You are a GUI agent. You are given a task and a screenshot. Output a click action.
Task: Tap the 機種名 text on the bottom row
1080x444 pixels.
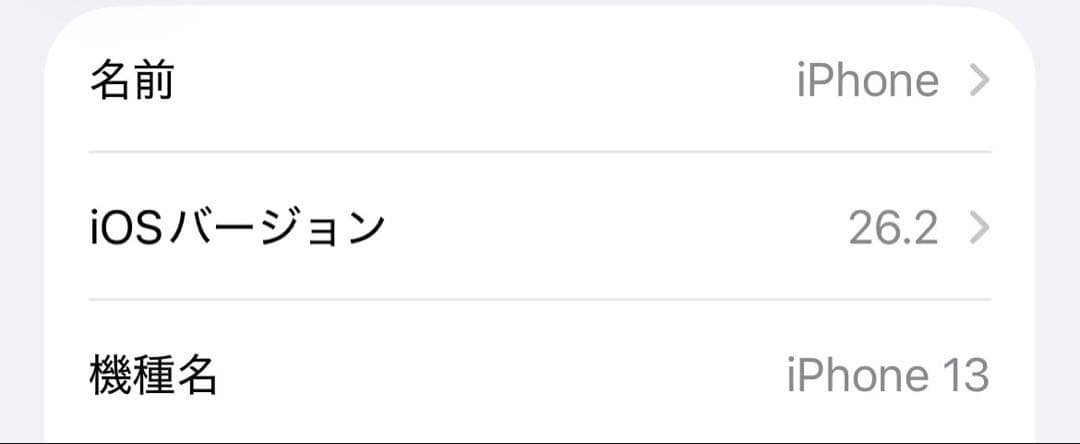153,376
